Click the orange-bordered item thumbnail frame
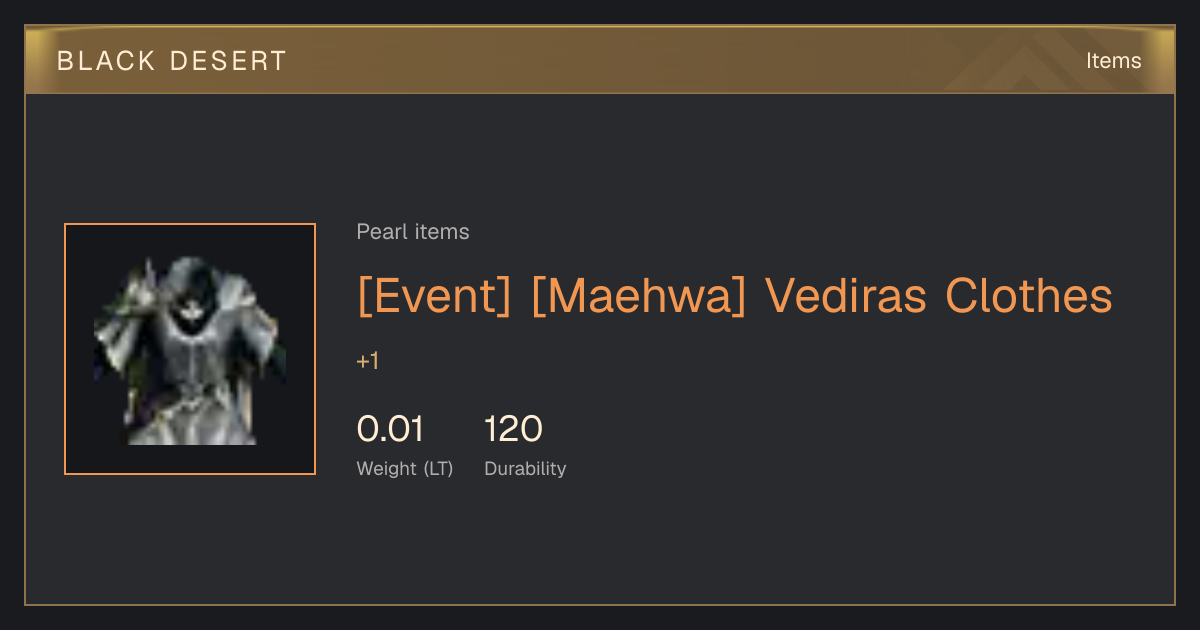Viewport: 1200px width, 630px height. (x=190, y=349)
